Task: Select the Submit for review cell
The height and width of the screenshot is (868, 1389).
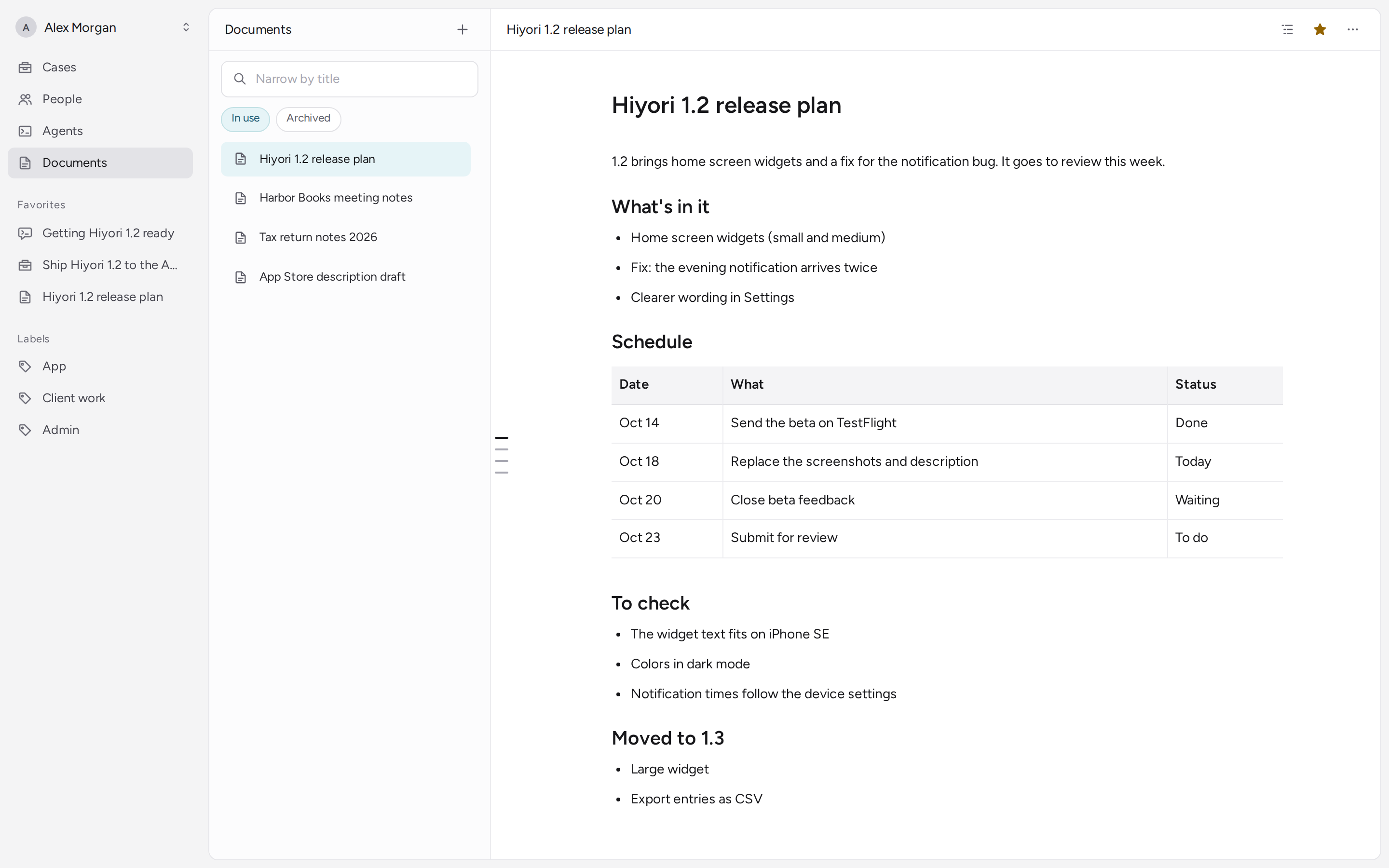Action: (945, 539)
